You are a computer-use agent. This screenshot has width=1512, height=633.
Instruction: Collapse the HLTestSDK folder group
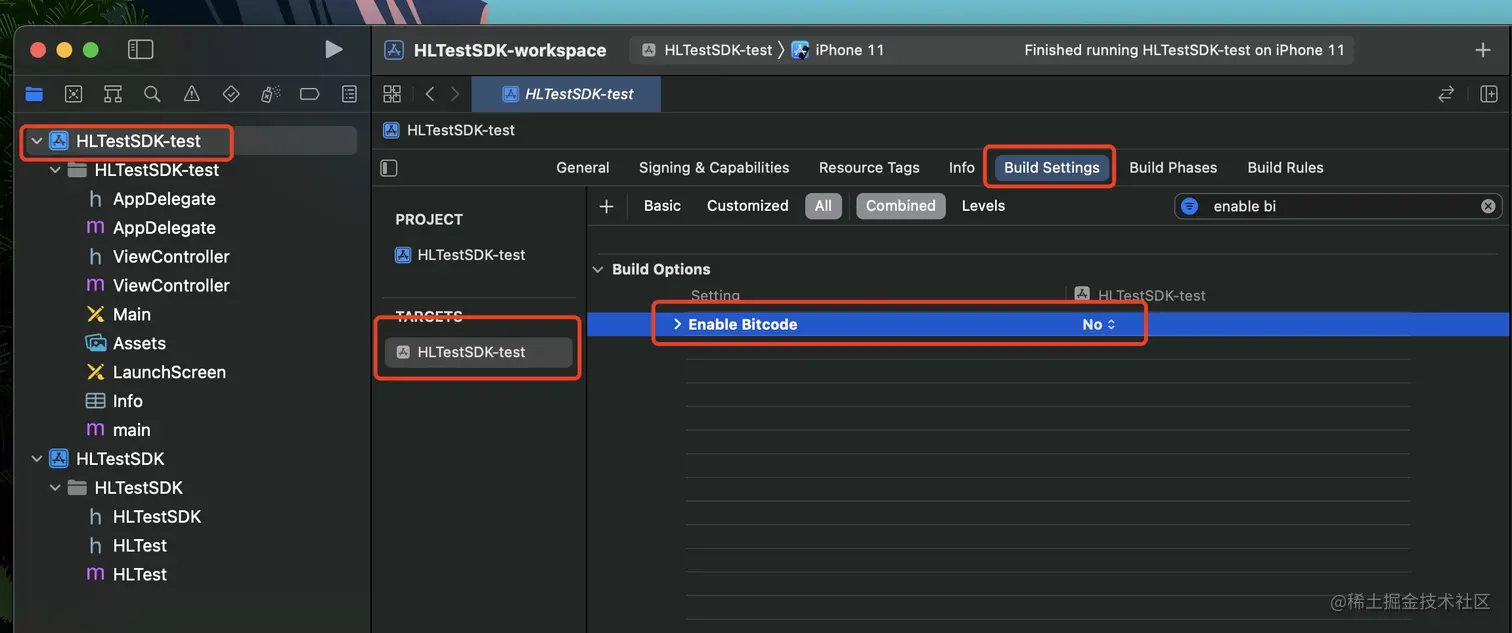click(55, 488)
